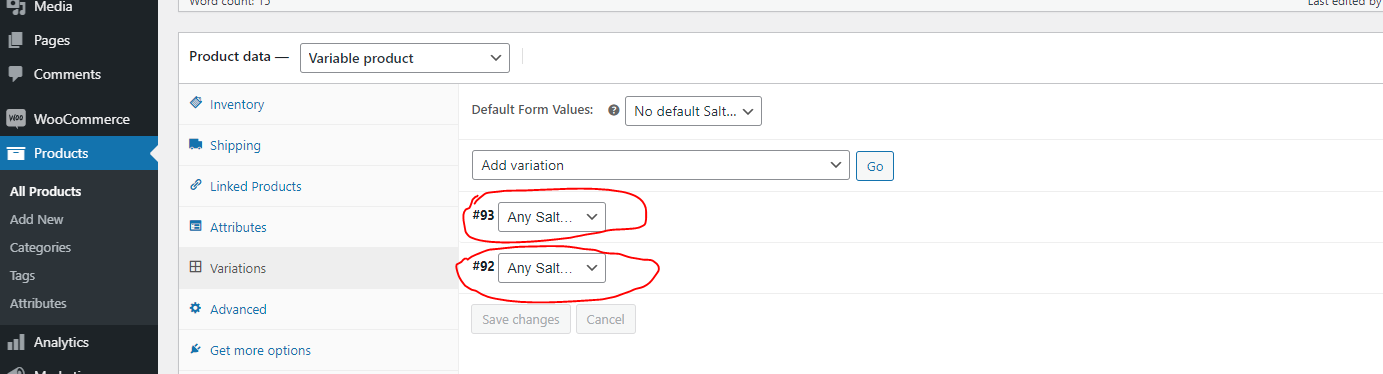
Task: Click the Shipping truck icon
Action: tap(195, 145)
